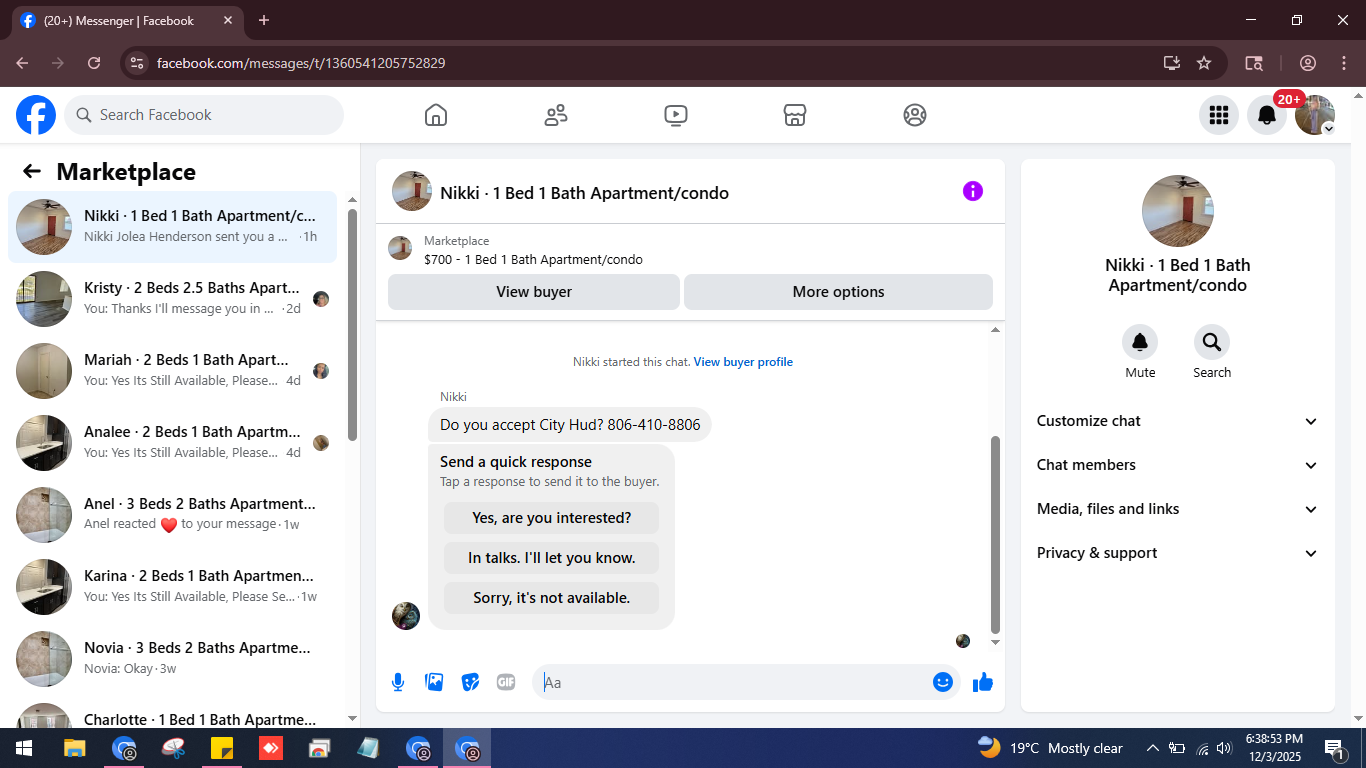The image size is (1366, 768).
Task: Click the $700 - 1 Bed 1 Bath listing text
Action: click(533, 259)
